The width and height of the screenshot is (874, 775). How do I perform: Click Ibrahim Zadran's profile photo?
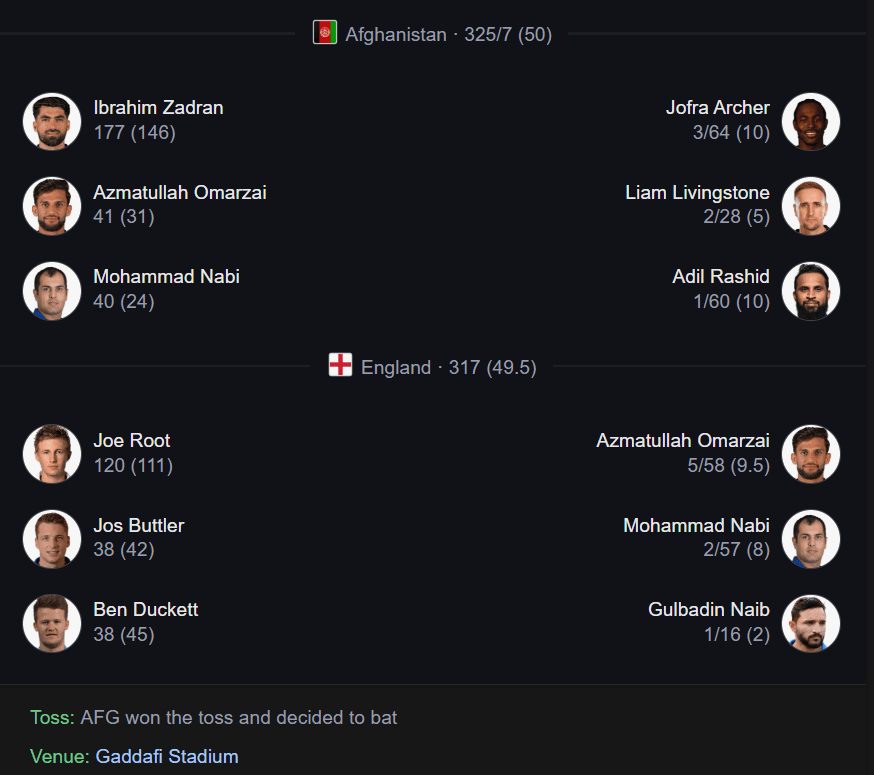52,121
